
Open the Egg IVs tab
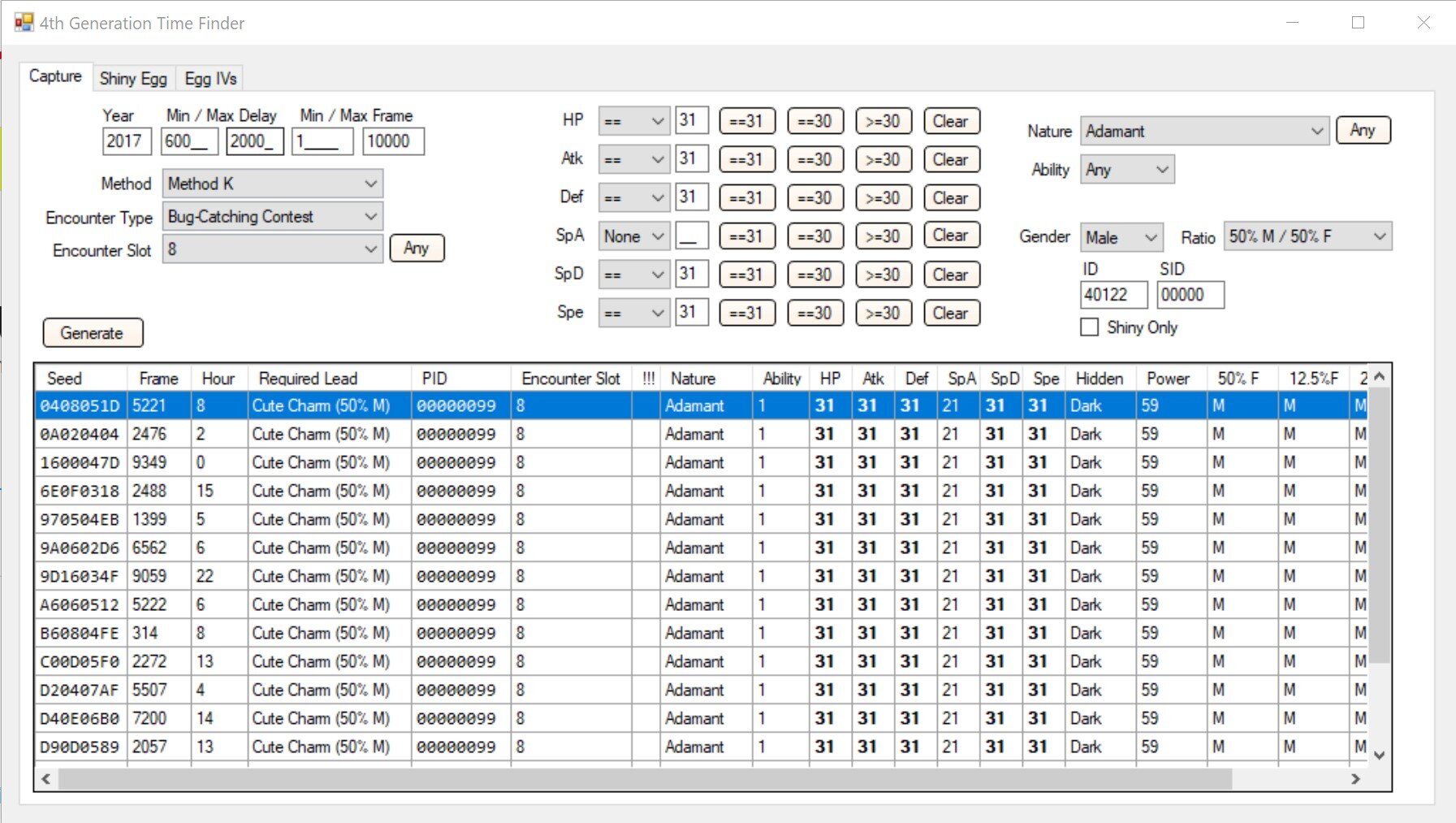click(210, 79)
